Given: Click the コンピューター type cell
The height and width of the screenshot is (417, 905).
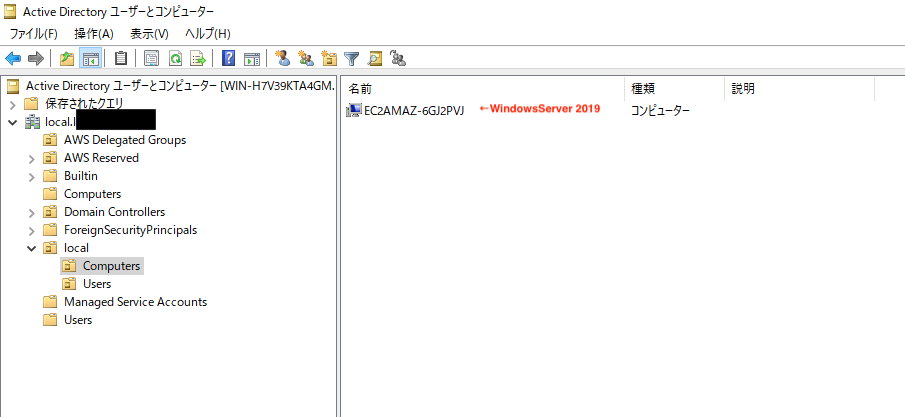Looking at the screenshot, I should tap(659, 110).
